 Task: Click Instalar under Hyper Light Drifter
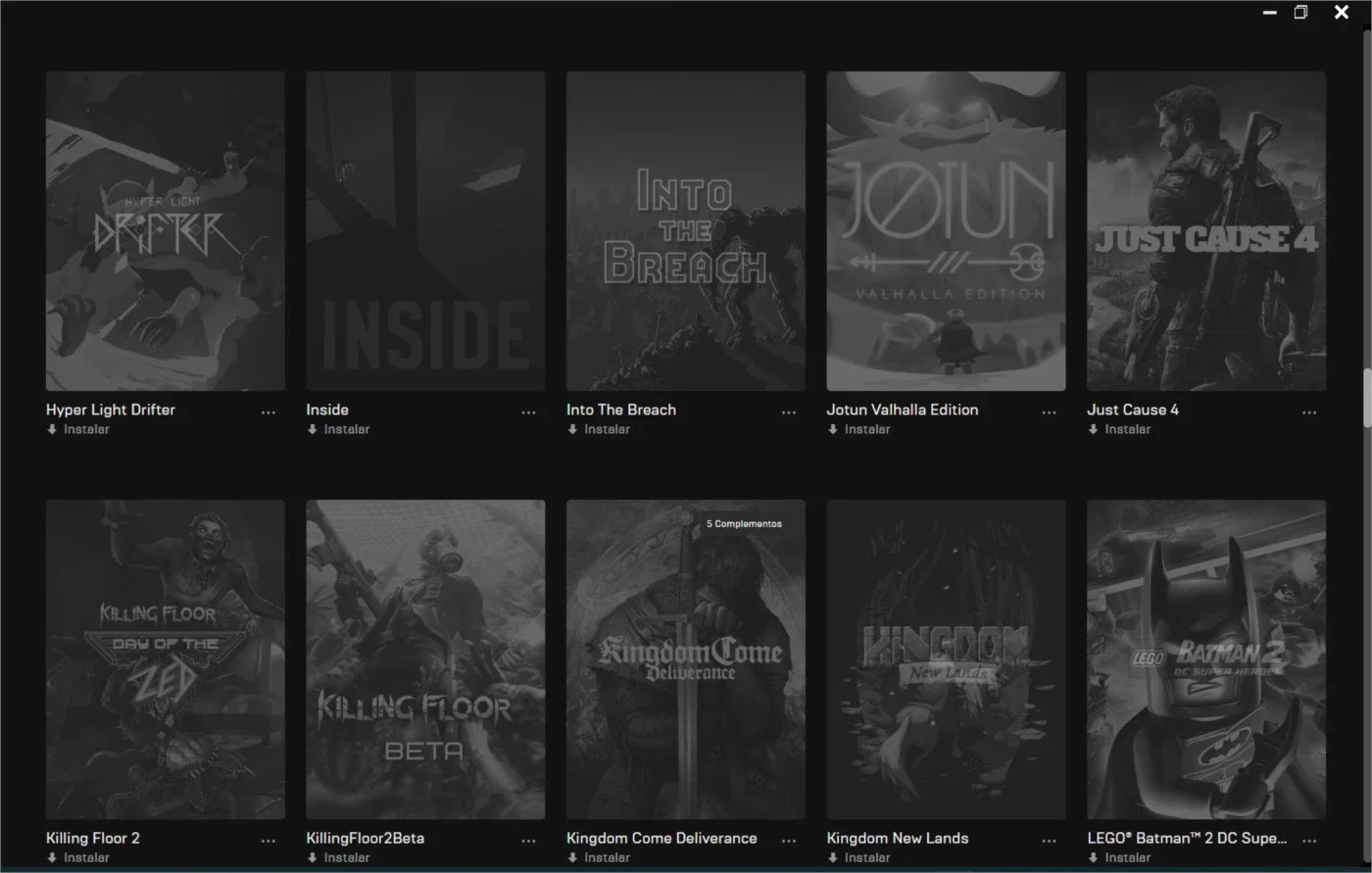pyautogui.click(x=78, y=429)
